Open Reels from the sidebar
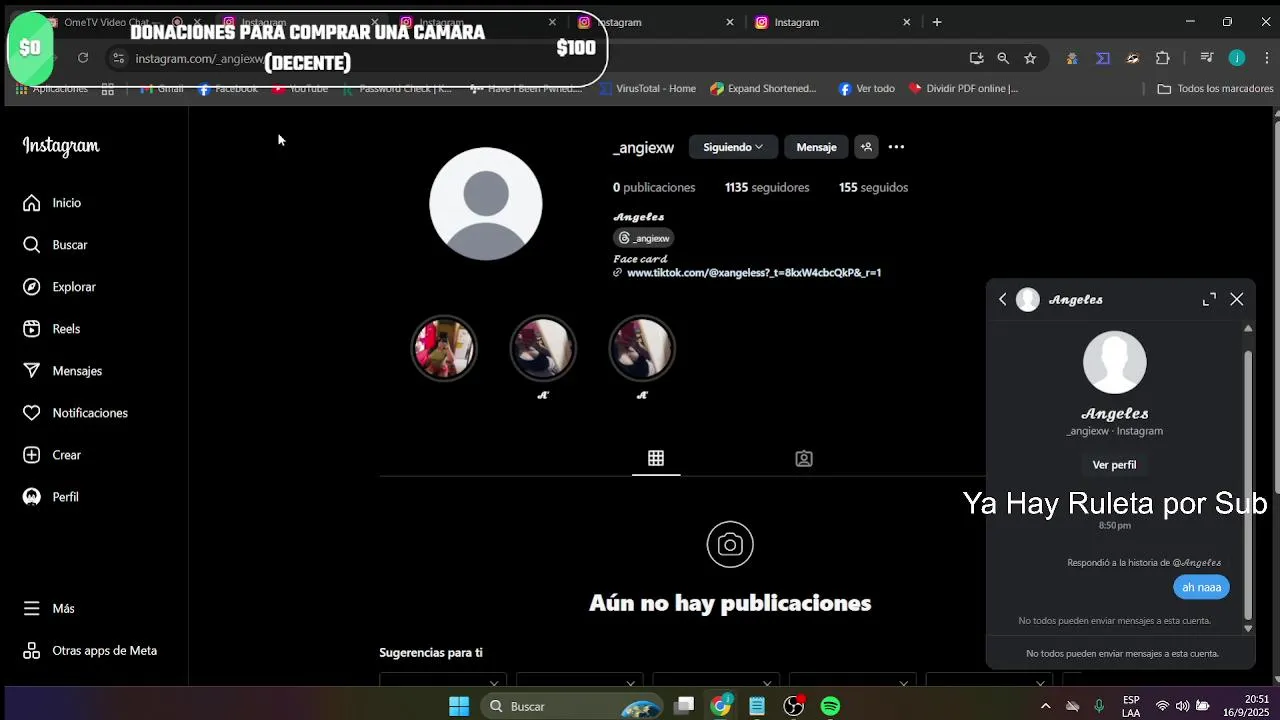The height and width of the screenshot is (720, 1280). (52, 329)
